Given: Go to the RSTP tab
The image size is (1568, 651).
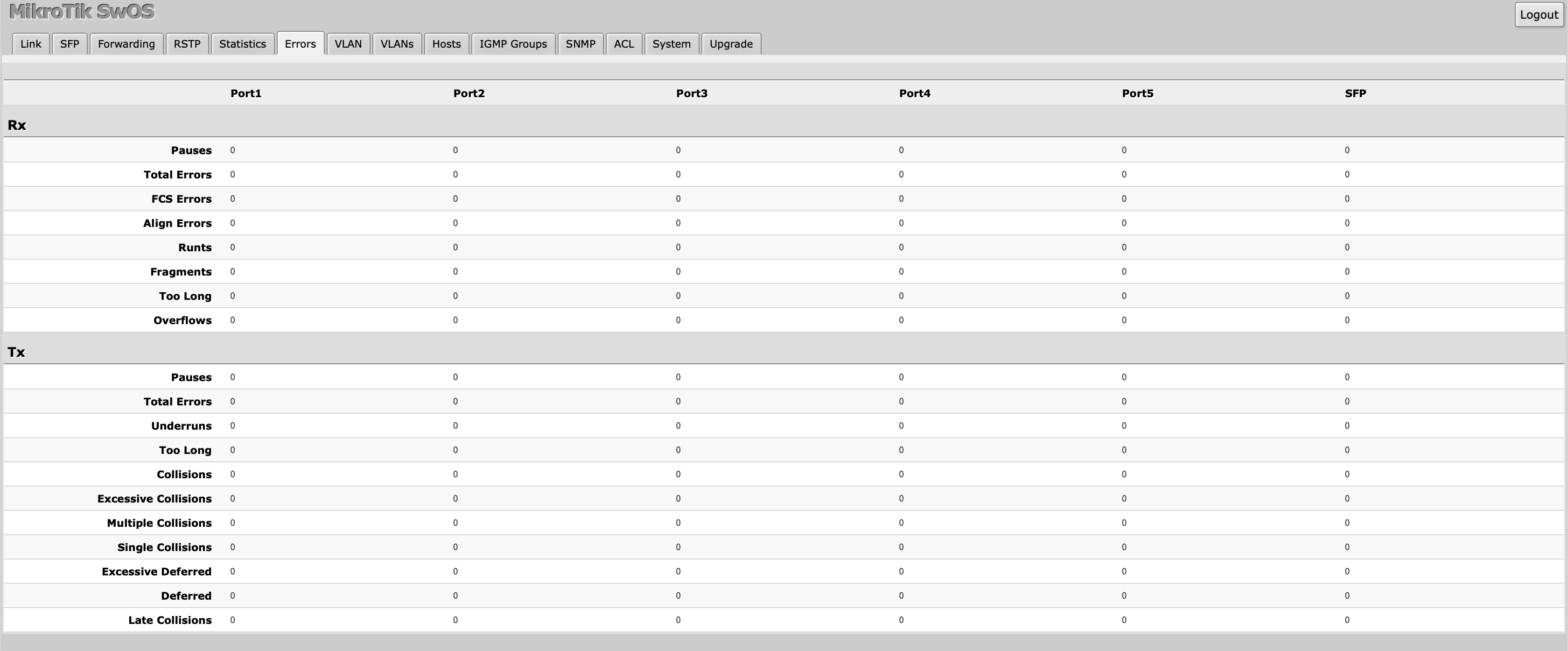Looking at the screenshot, I should pos(187,44).
